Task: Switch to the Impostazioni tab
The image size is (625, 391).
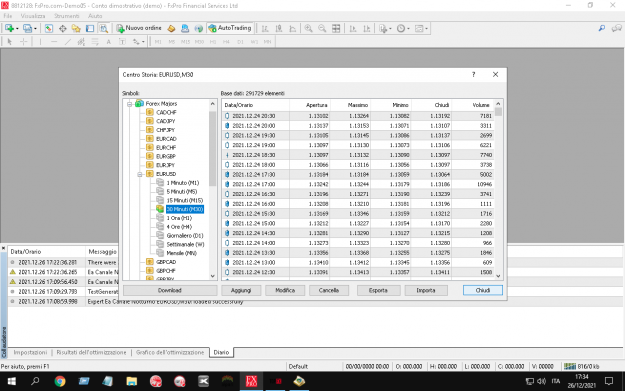Action: (30, 352)
